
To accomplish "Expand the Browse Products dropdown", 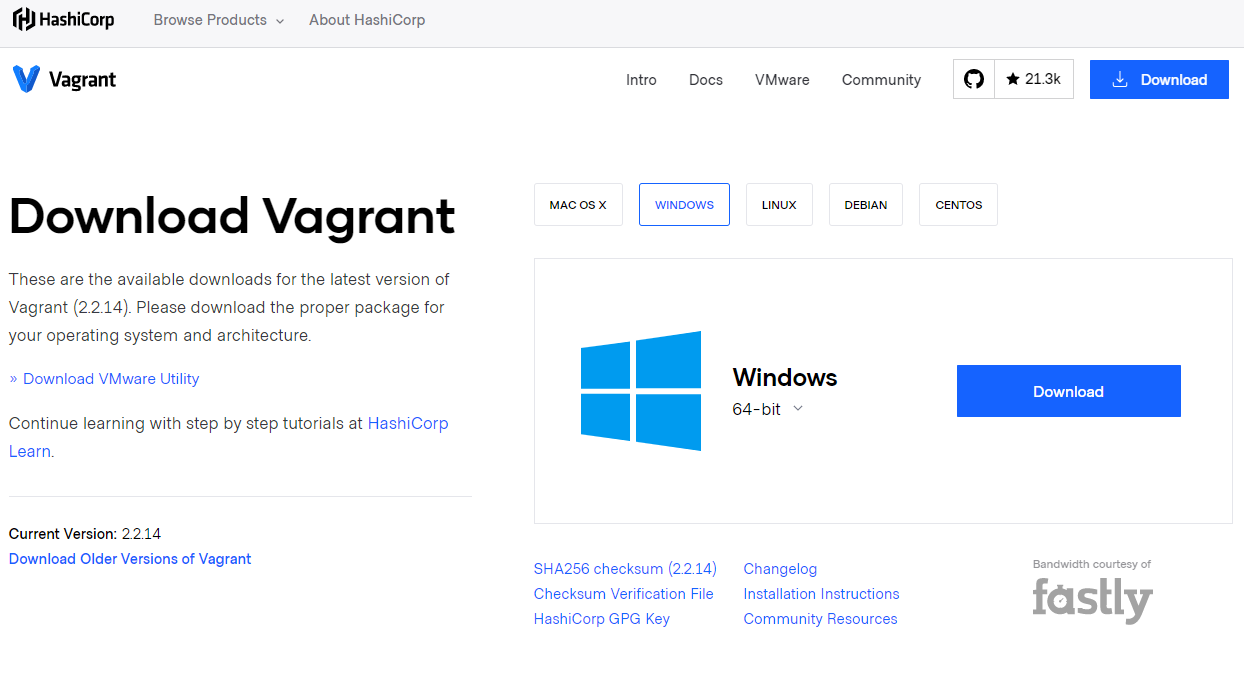I will (218, 20).
